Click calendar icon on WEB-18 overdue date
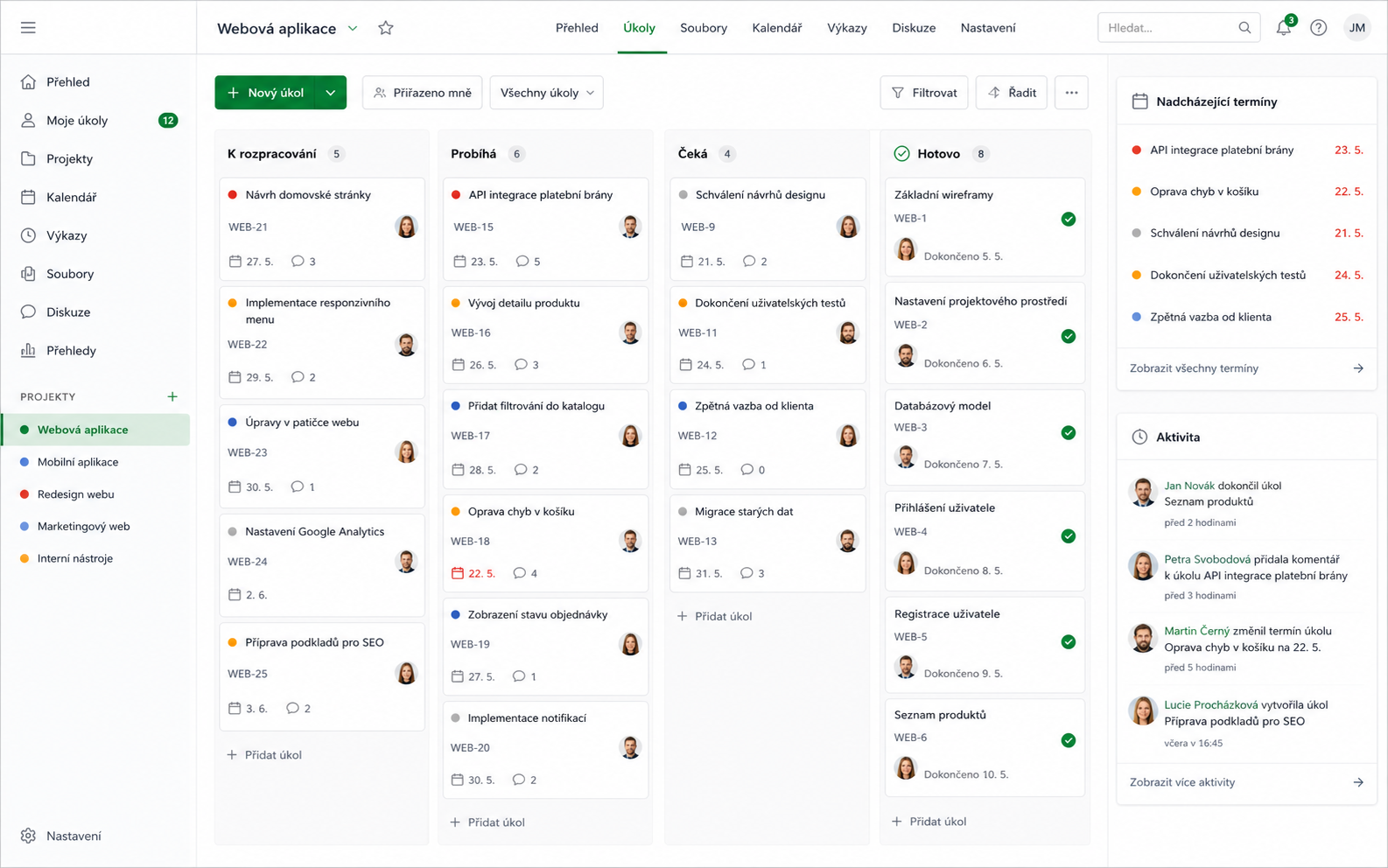Image resolution: width=1388 pixels, height=868 pixels. [458, 573]
